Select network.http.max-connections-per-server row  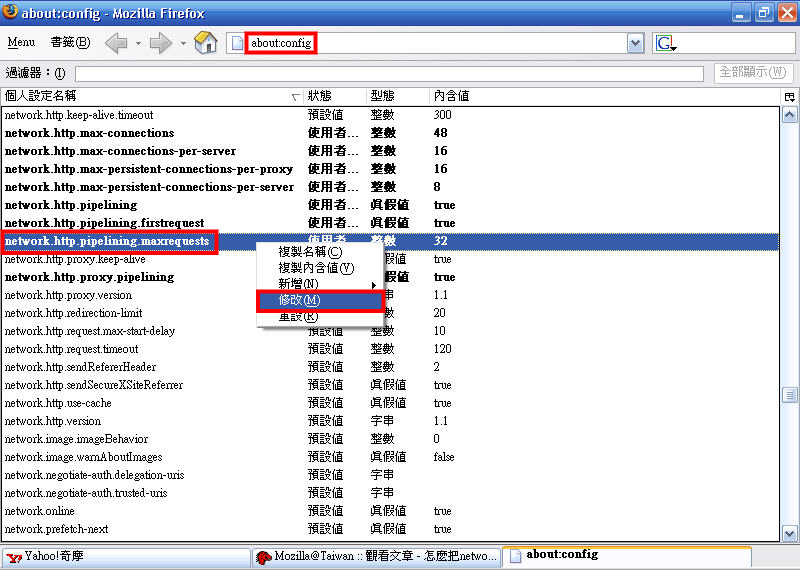coord(390,151)
